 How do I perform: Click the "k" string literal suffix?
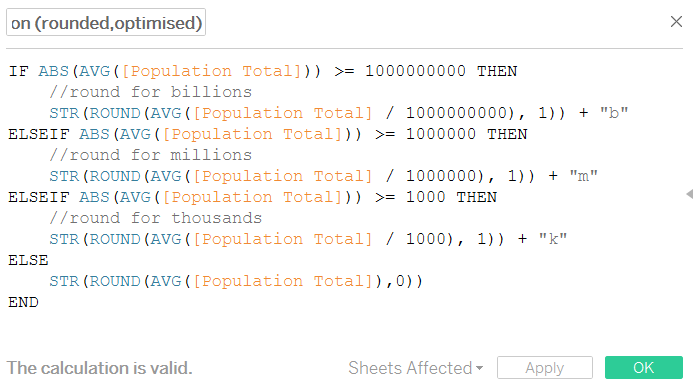553,239
